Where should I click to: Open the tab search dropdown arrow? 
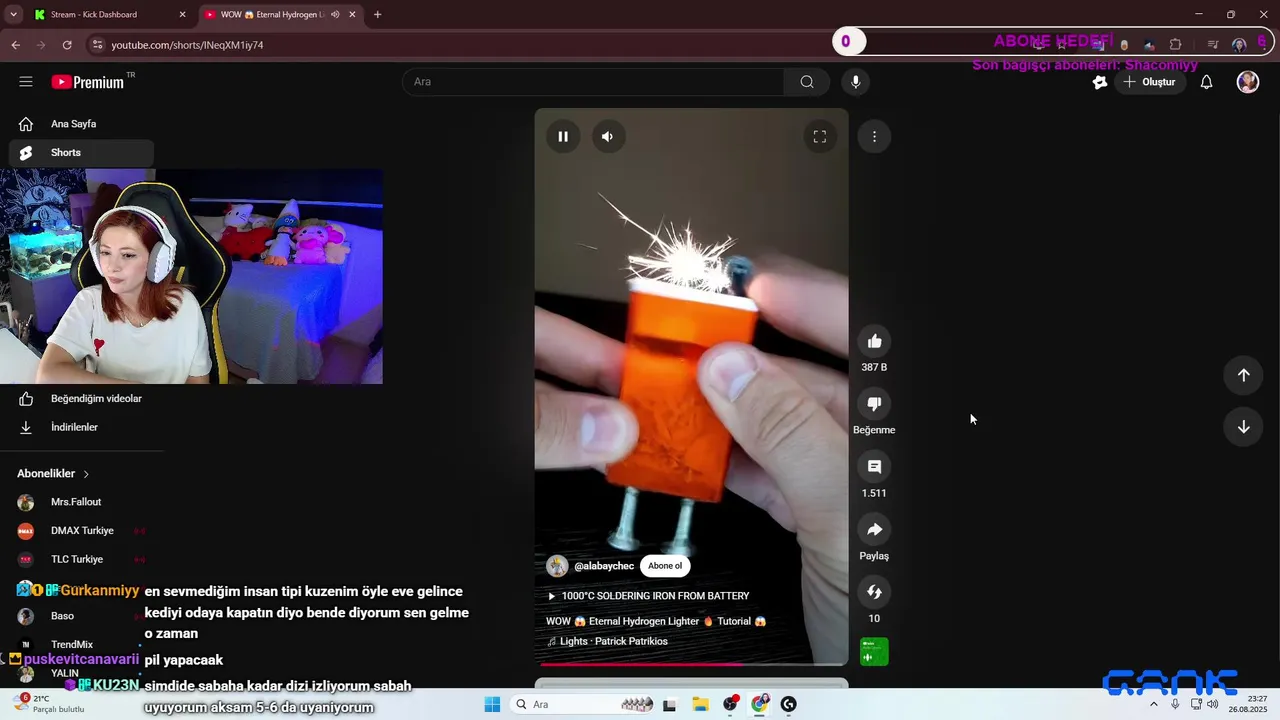13,15
